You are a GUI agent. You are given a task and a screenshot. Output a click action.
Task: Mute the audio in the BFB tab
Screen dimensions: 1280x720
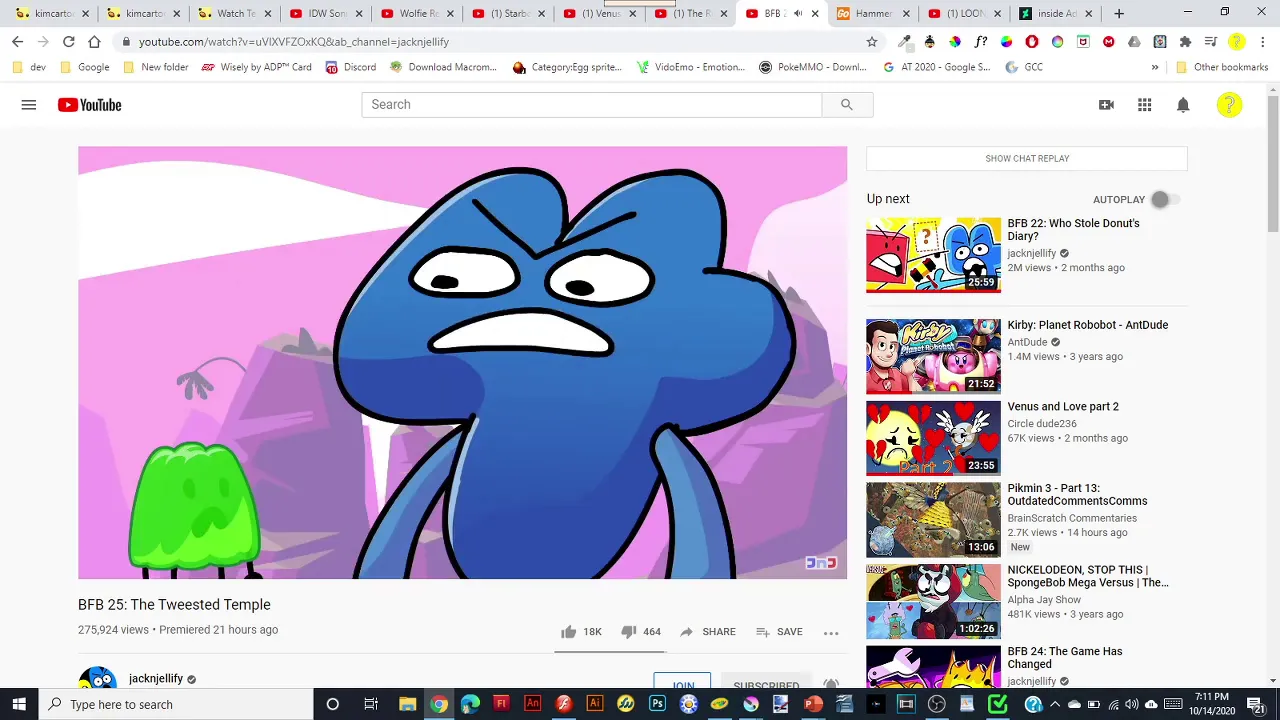click(798, 13)
